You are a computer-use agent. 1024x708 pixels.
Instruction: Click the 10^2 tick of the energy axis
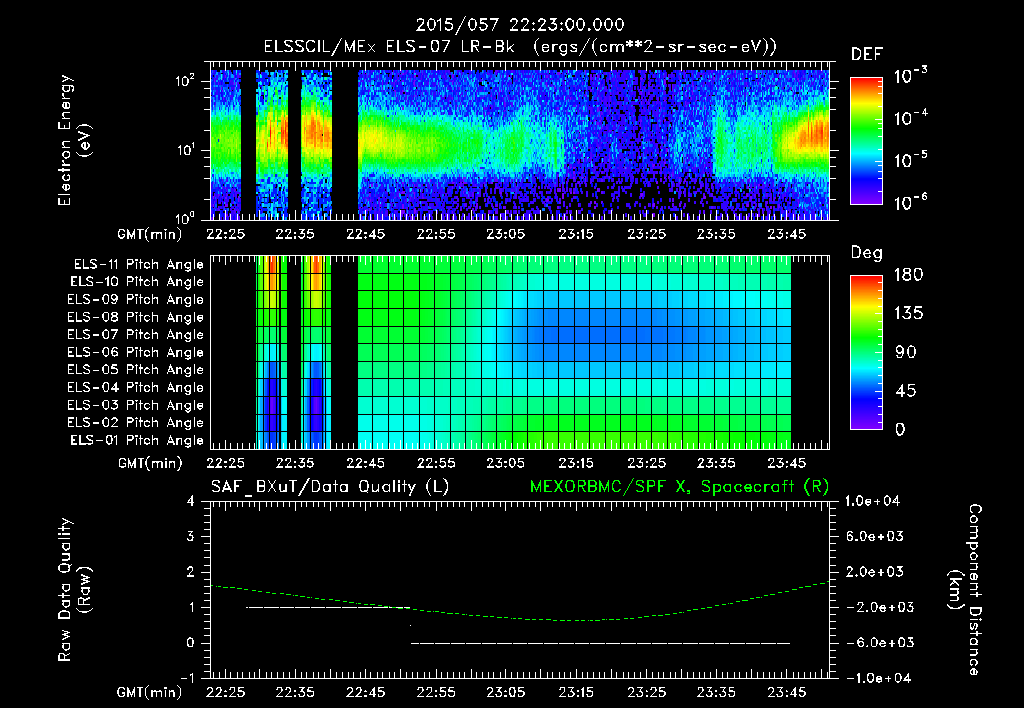[x=186, y=80]
